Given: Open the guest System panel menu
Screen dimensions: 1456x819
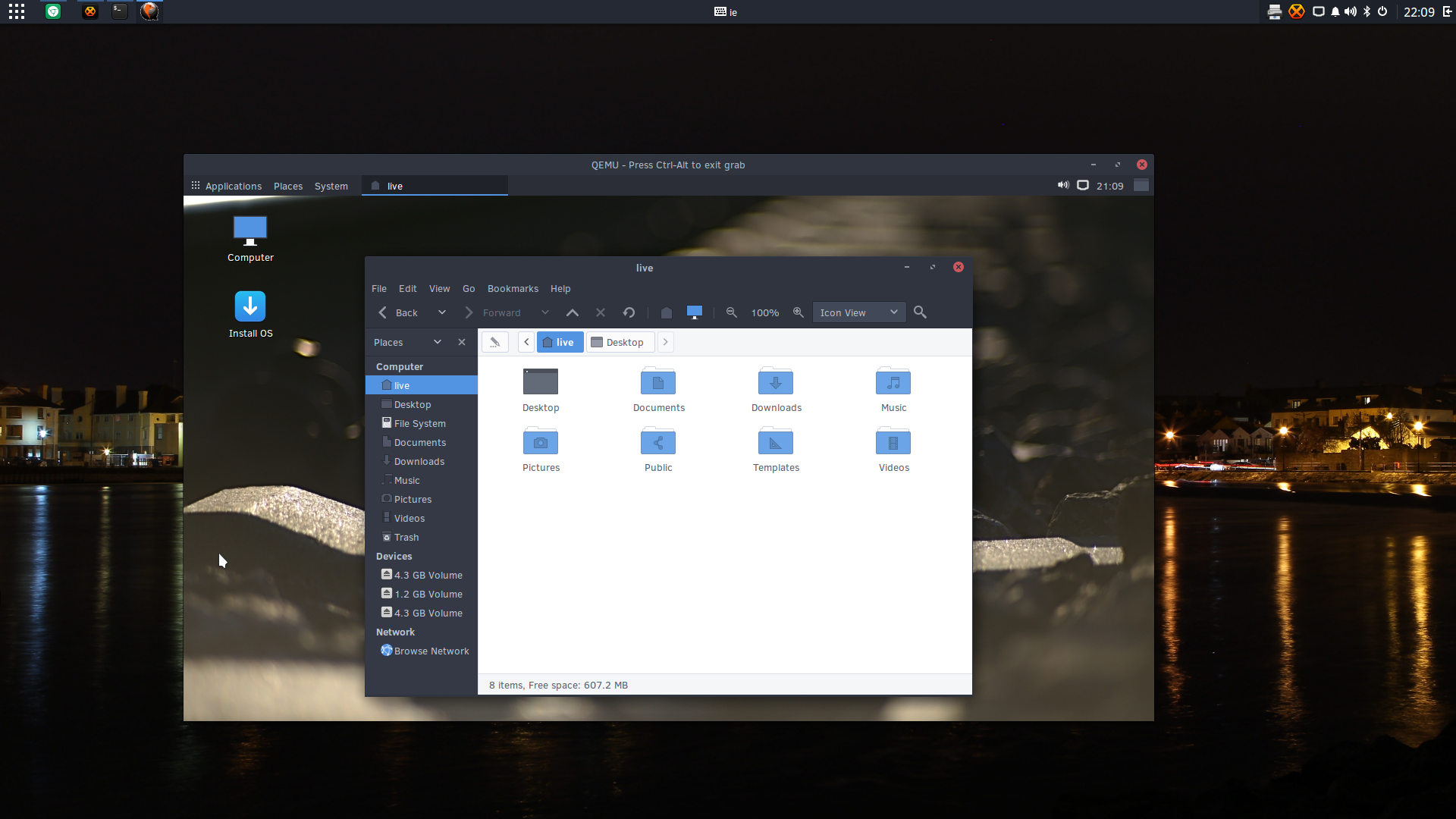Looking at the screenshot, I should pos(331,186).
